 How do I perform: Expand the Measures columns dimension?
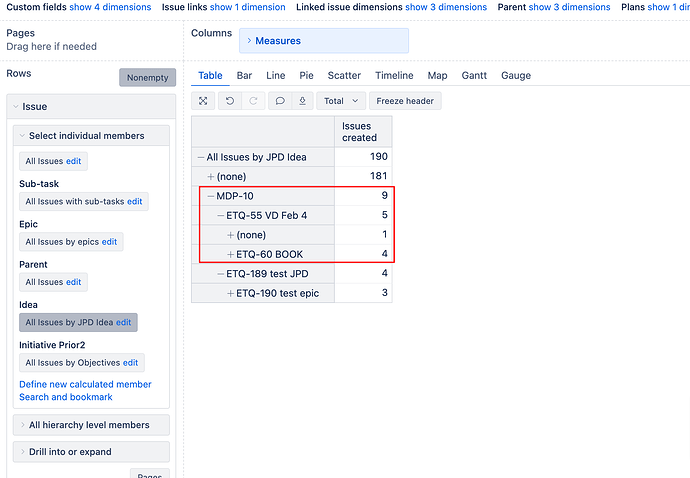(249, 40)
